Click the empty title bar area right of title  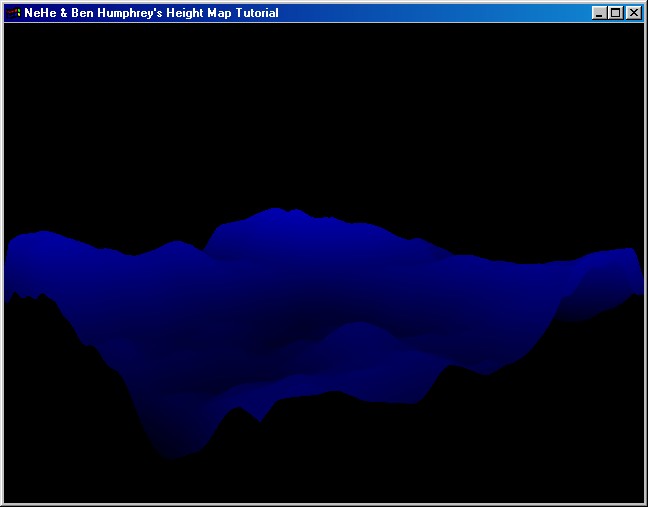(x=430, y=13)
